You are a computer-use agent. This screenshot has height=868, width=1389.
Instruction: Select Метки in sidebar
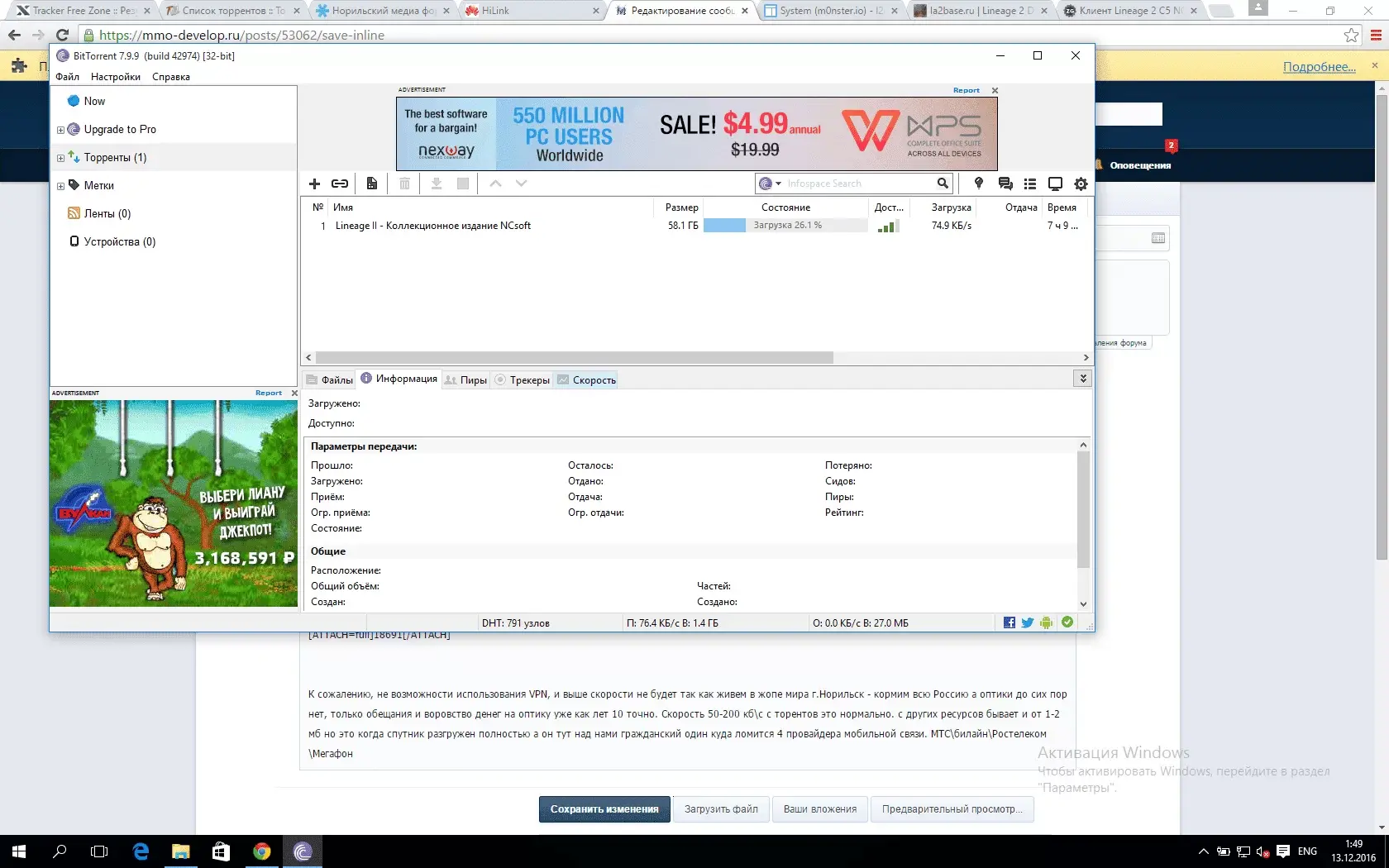coord(98,185)
